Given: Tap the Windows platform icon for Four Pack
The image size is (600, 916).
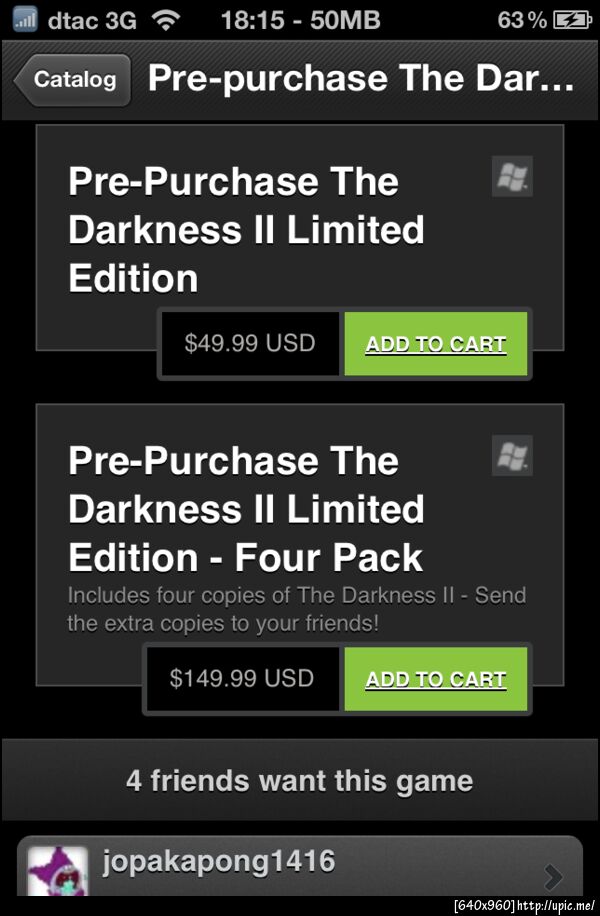Looking at the screenshot, I should click(512, 457).
